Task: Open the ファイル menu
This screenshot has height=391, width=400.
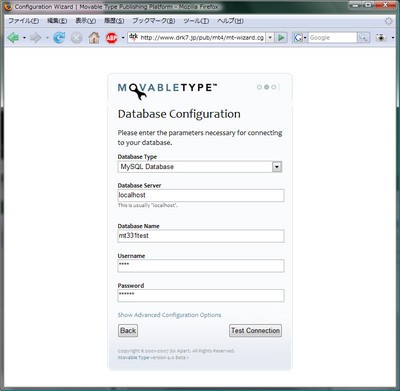Action: coord(24,21)
